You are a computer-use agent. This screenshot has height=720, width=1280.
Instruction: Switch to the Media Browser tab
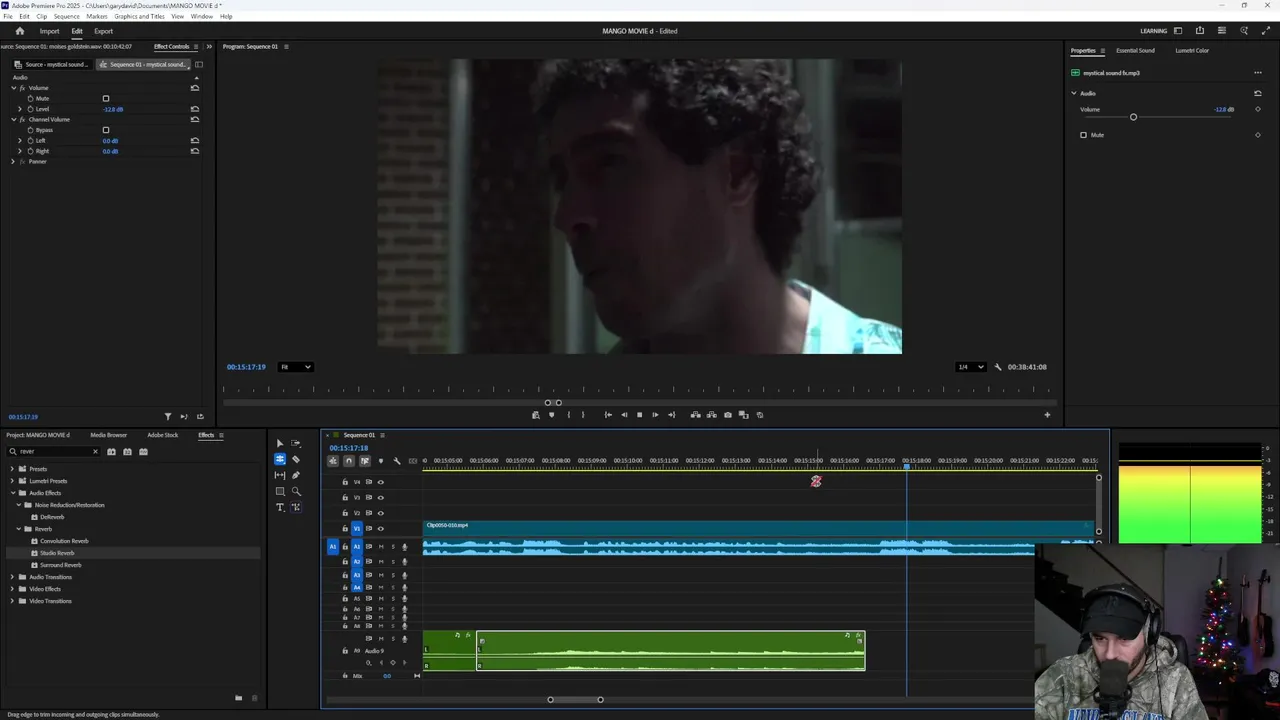108,435
